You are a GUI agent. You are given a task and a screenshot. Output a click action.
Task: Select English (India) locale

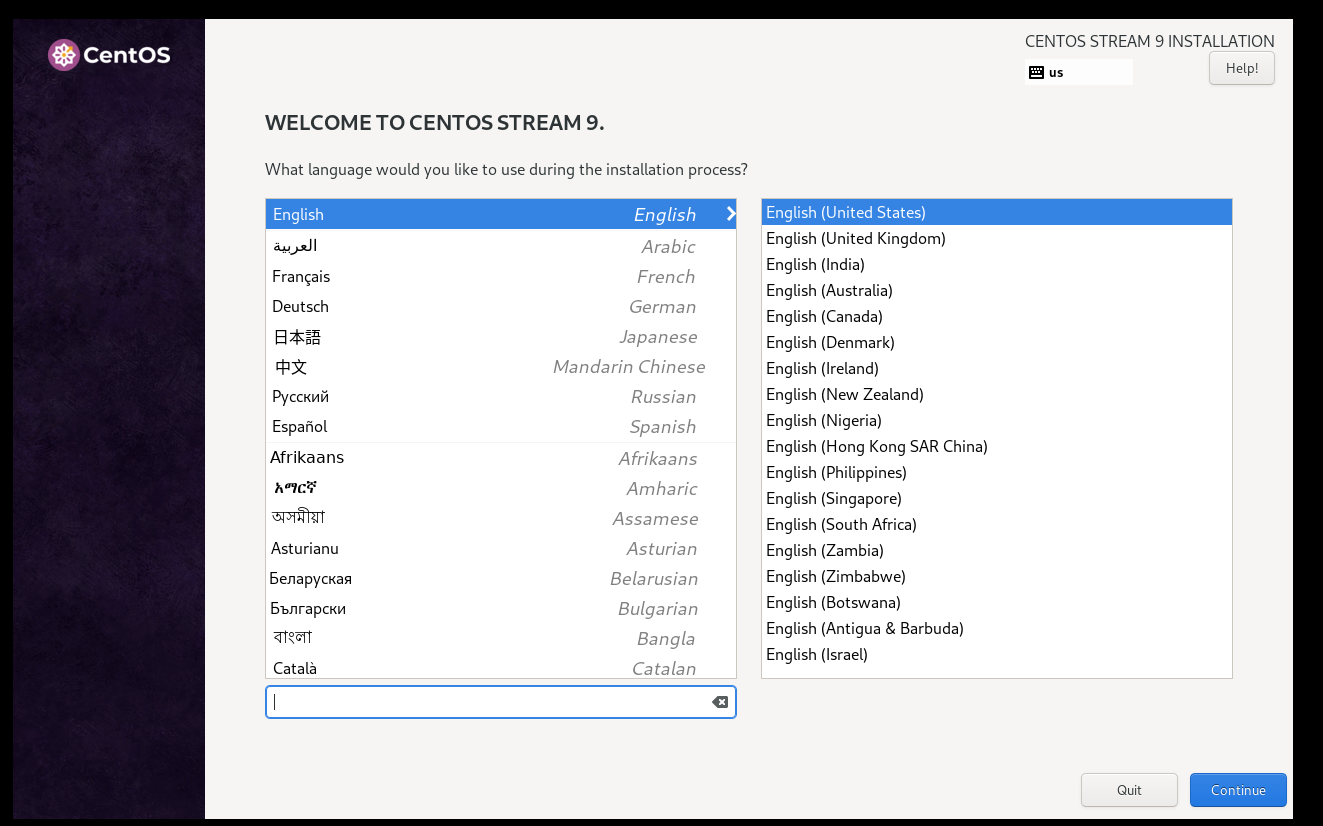pos(997,264)
